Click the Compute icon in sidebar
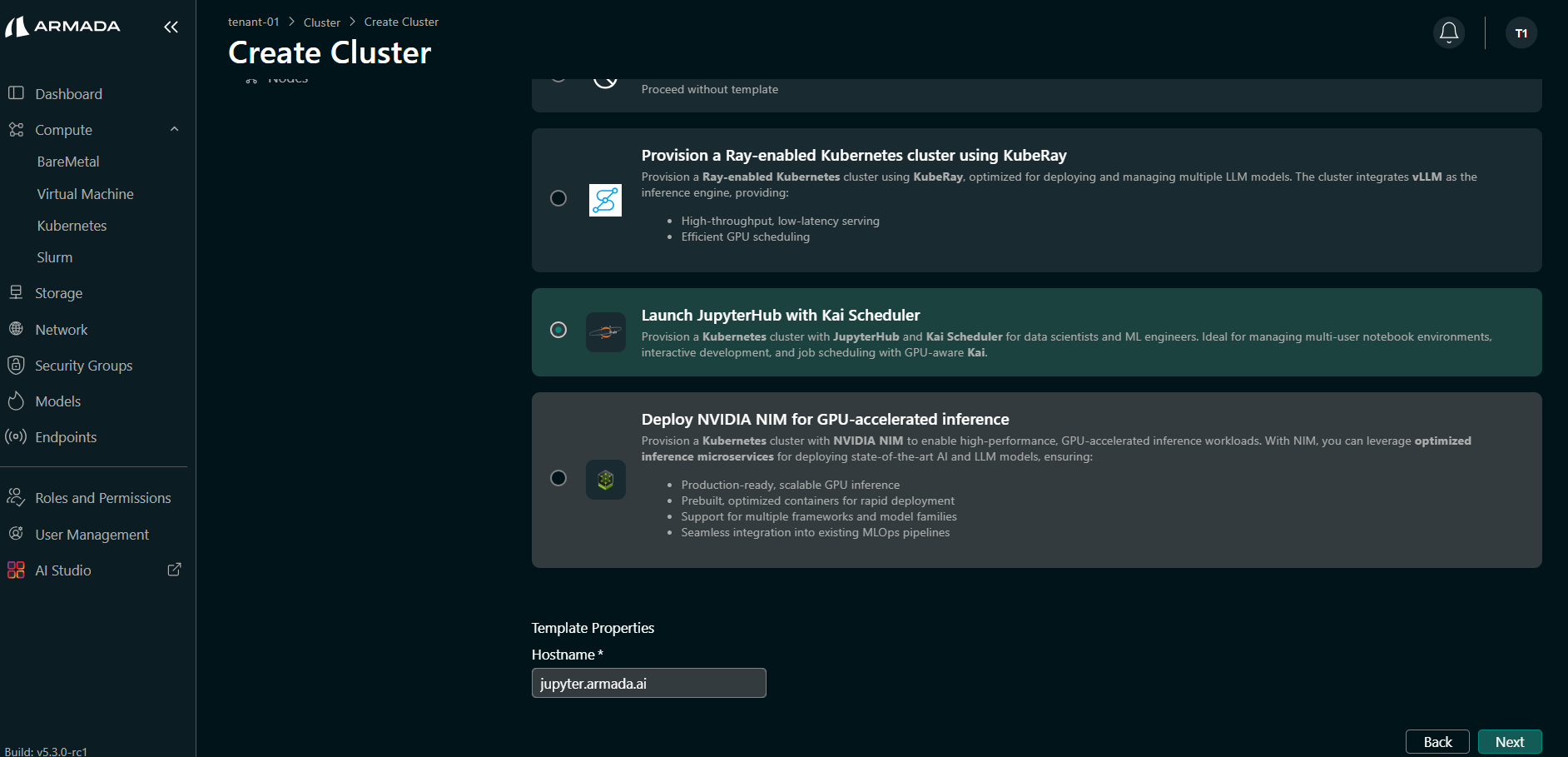 point(16,129)
